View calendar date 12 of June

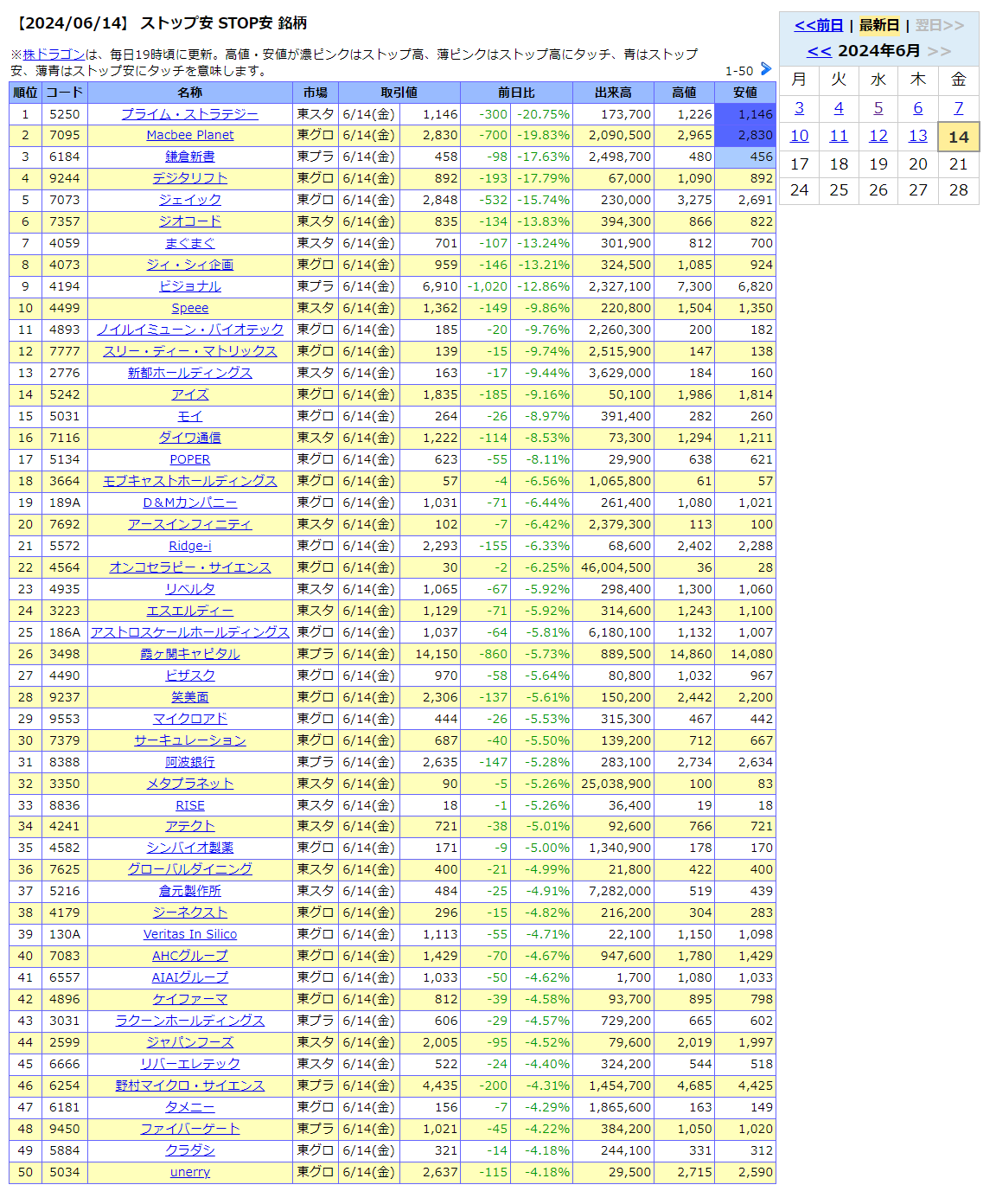click(878, 136)
